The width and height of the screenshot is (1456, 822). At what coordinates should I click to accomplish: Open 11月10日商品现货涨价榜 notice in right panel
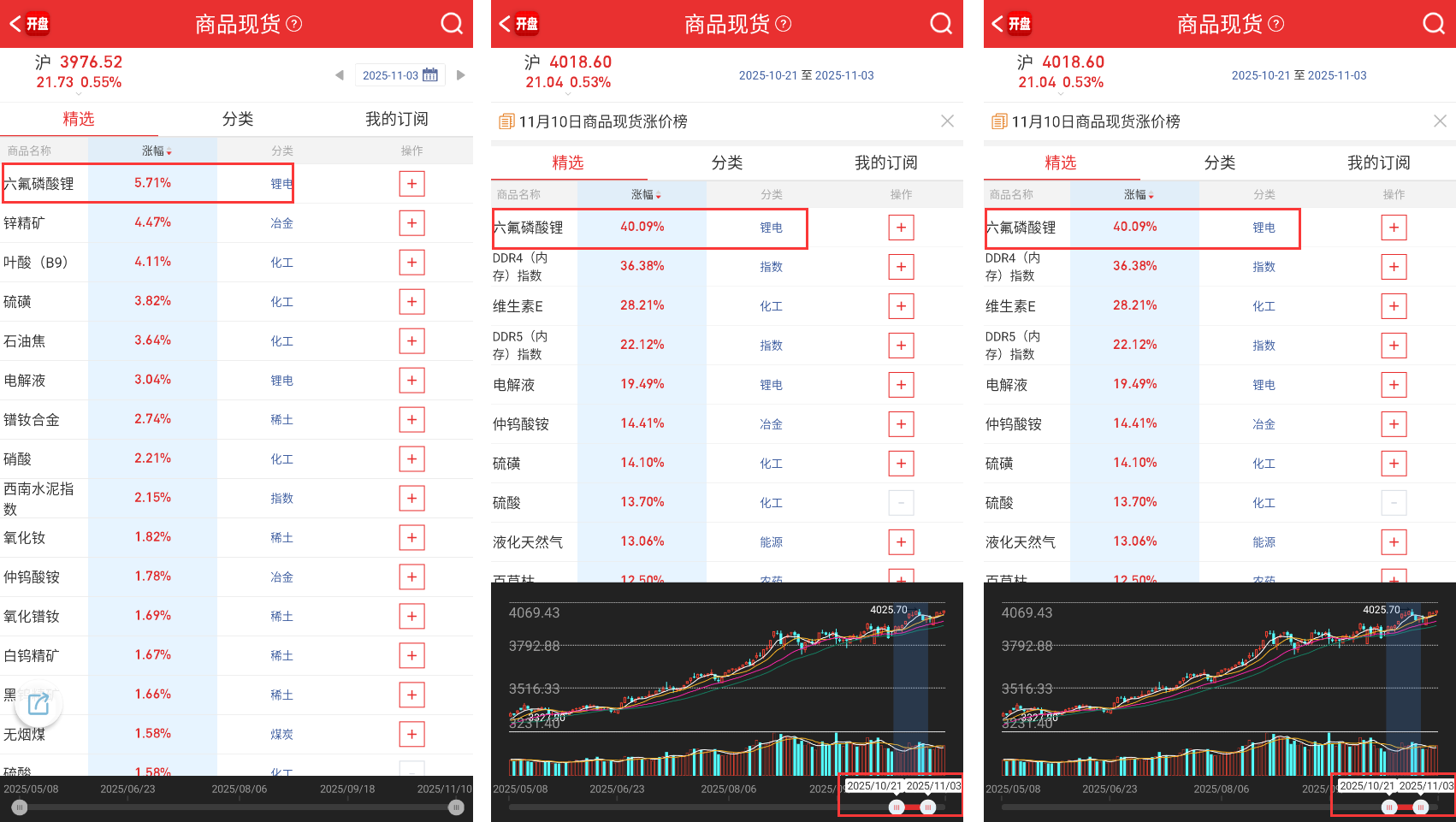(x=1095, y=121)
